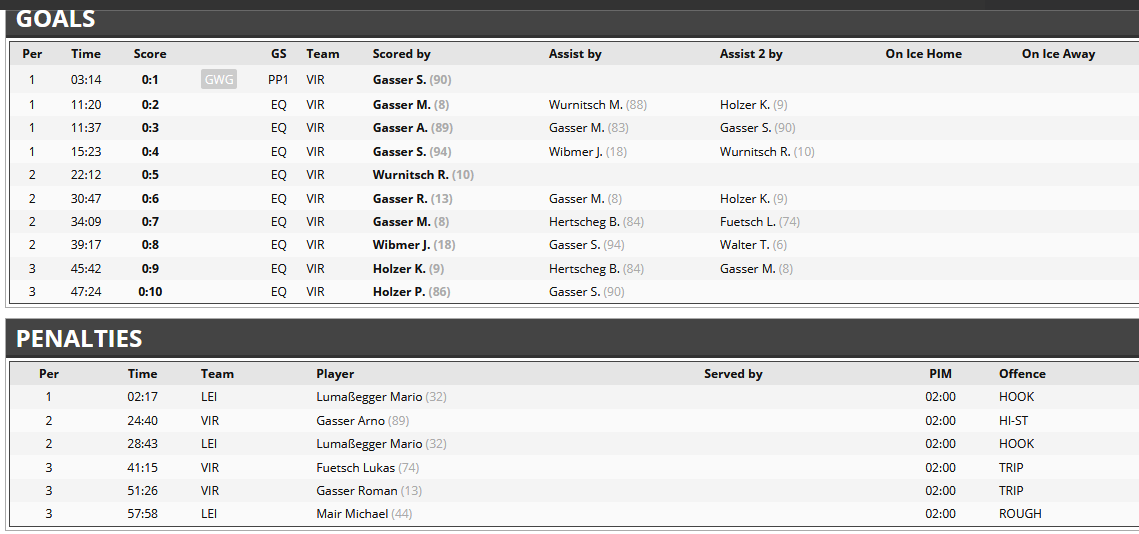Click Fuetsch Lukas (74) penalty entry
This screenshot has height=534, width=1139.
[x=368, y=468]
